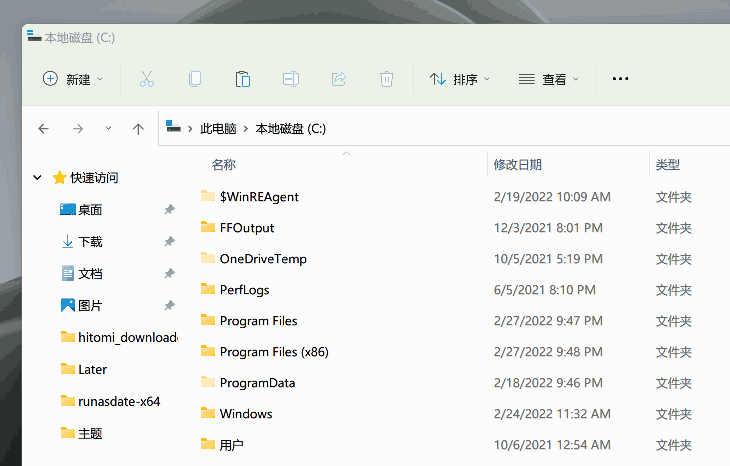Screen dimensions: 730x466
Task: Click the Share icon in toolbar
Action: click(x=338, y=79)
